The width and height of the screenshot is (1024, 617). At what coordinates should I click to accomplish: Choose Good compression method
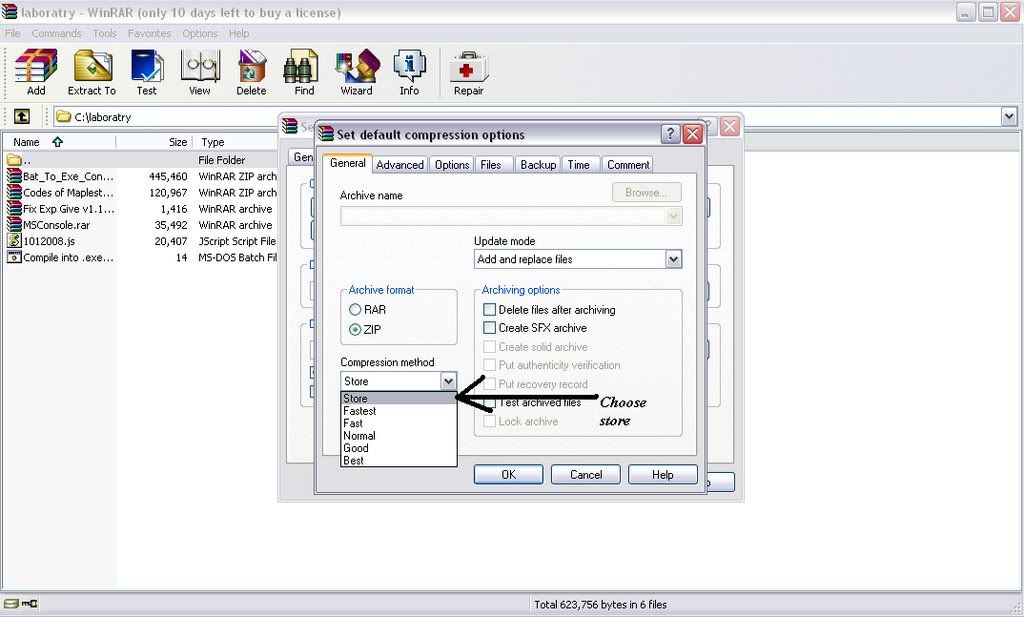(398, 448)
